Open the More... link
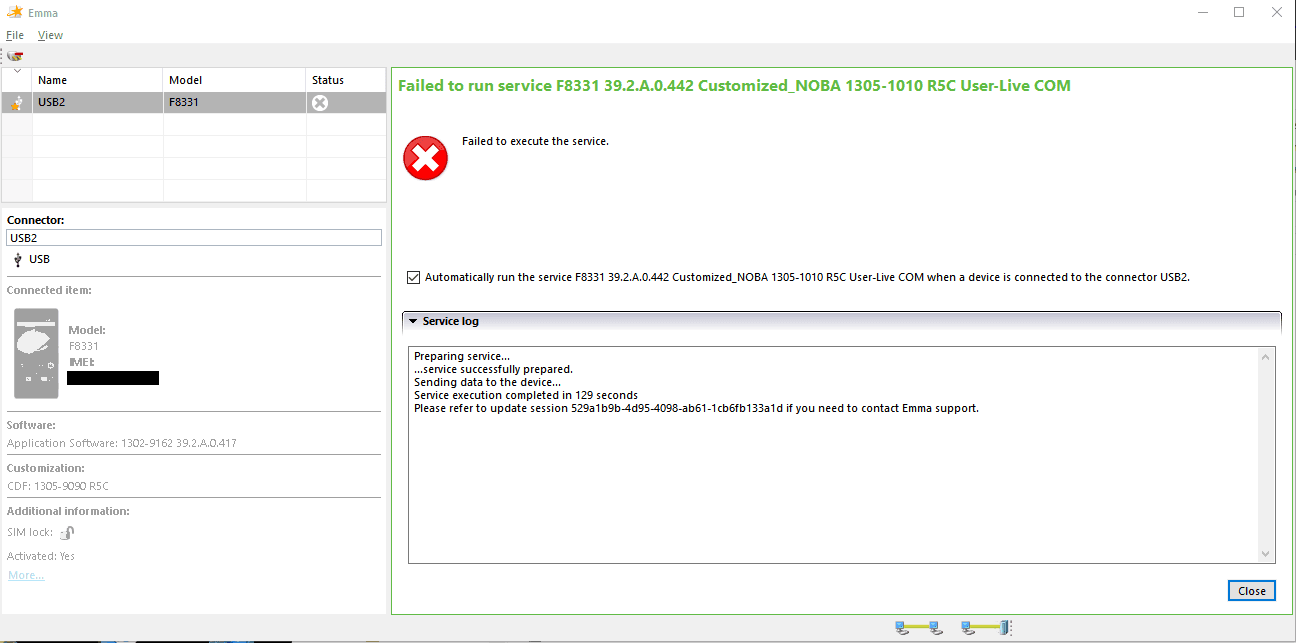Viewport: 1296px width, 643px height. point(26,575)
